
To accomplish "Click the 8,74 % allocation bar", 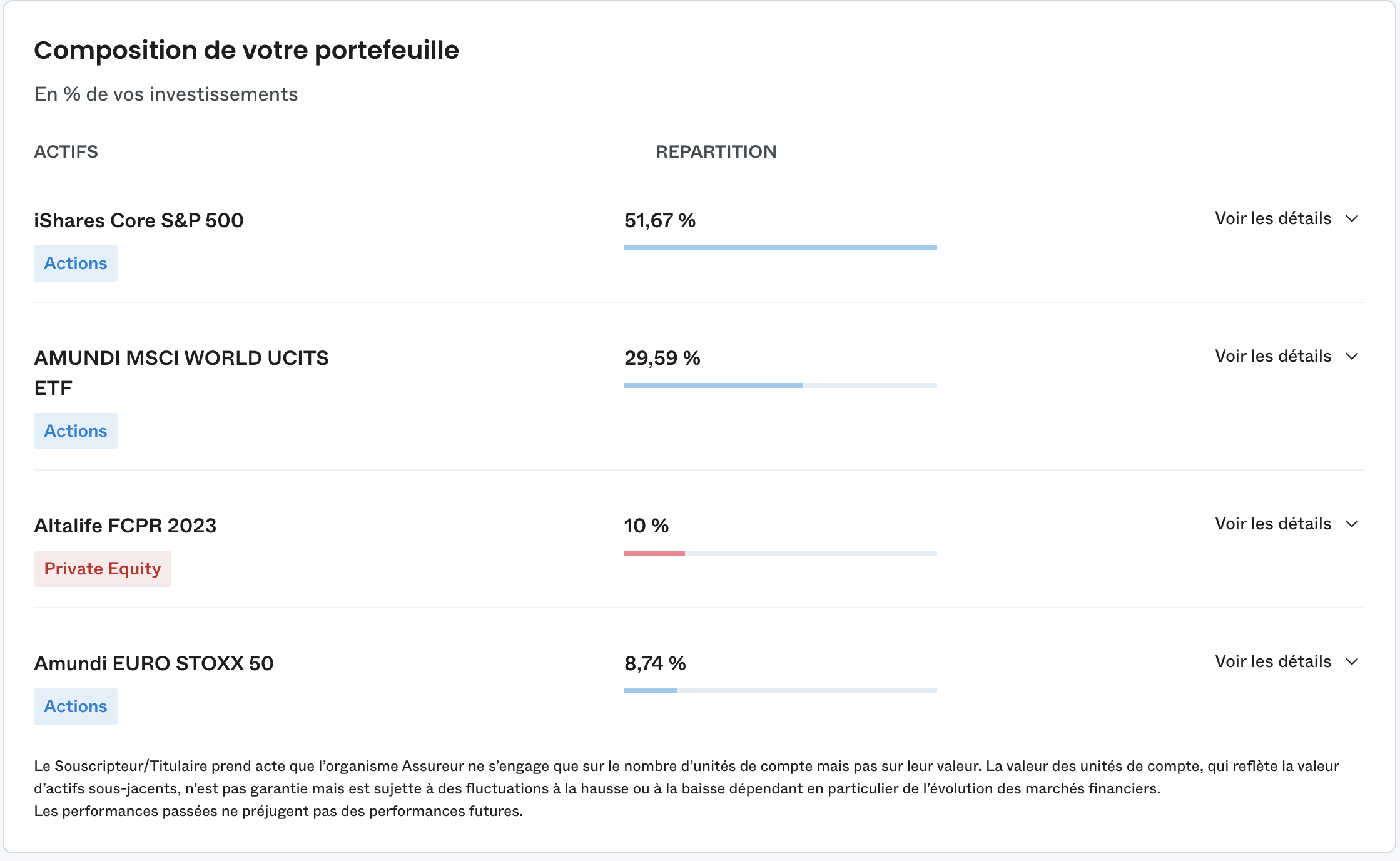I will click(x=651, y=691).
